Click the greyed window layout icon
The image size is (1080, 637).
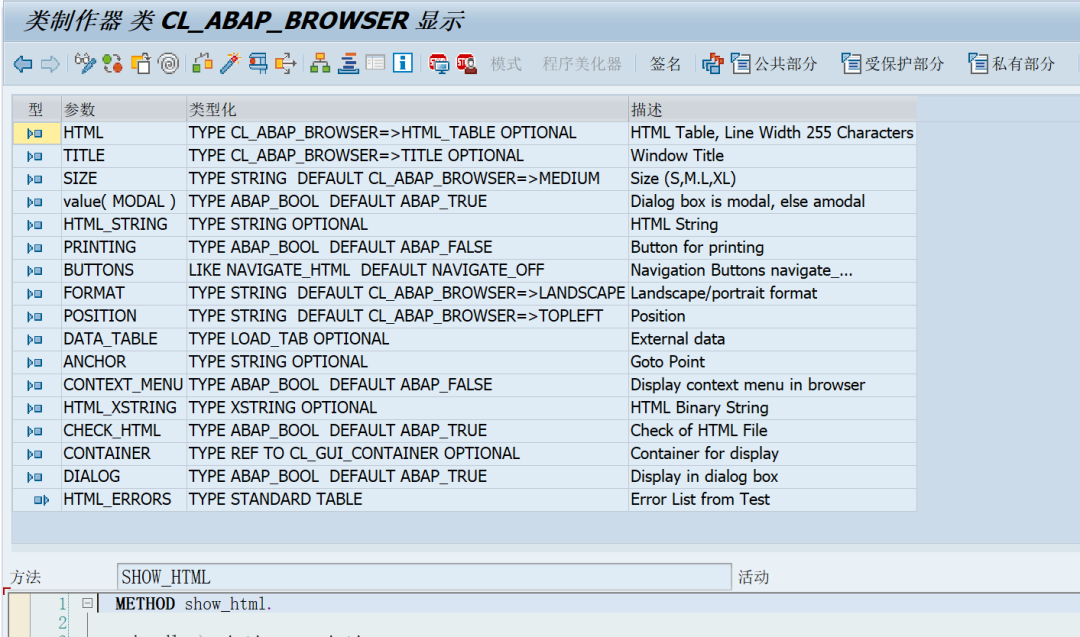point(375,64)
